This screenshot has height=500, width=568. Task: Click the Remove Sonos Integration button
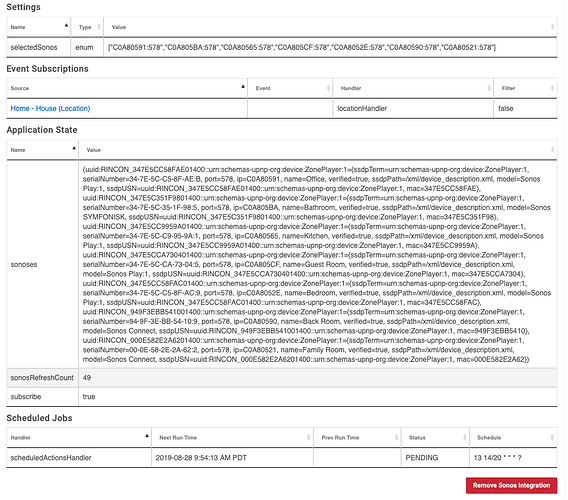pyautogui.click(x=511, y=485)
